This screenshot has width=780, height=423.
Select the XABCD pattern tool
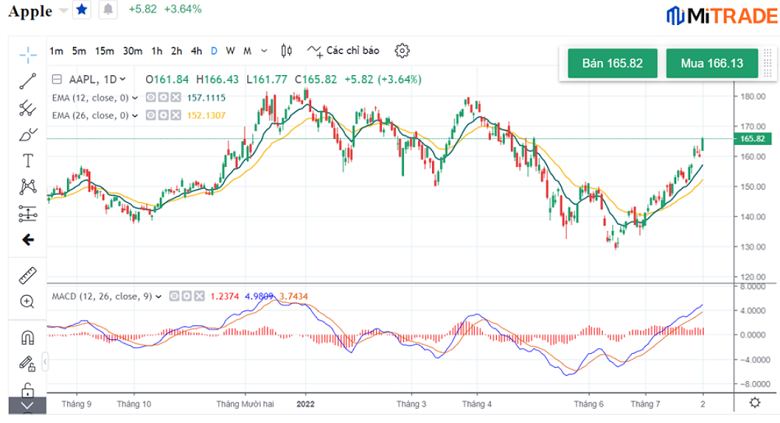[x=28, y=187]
